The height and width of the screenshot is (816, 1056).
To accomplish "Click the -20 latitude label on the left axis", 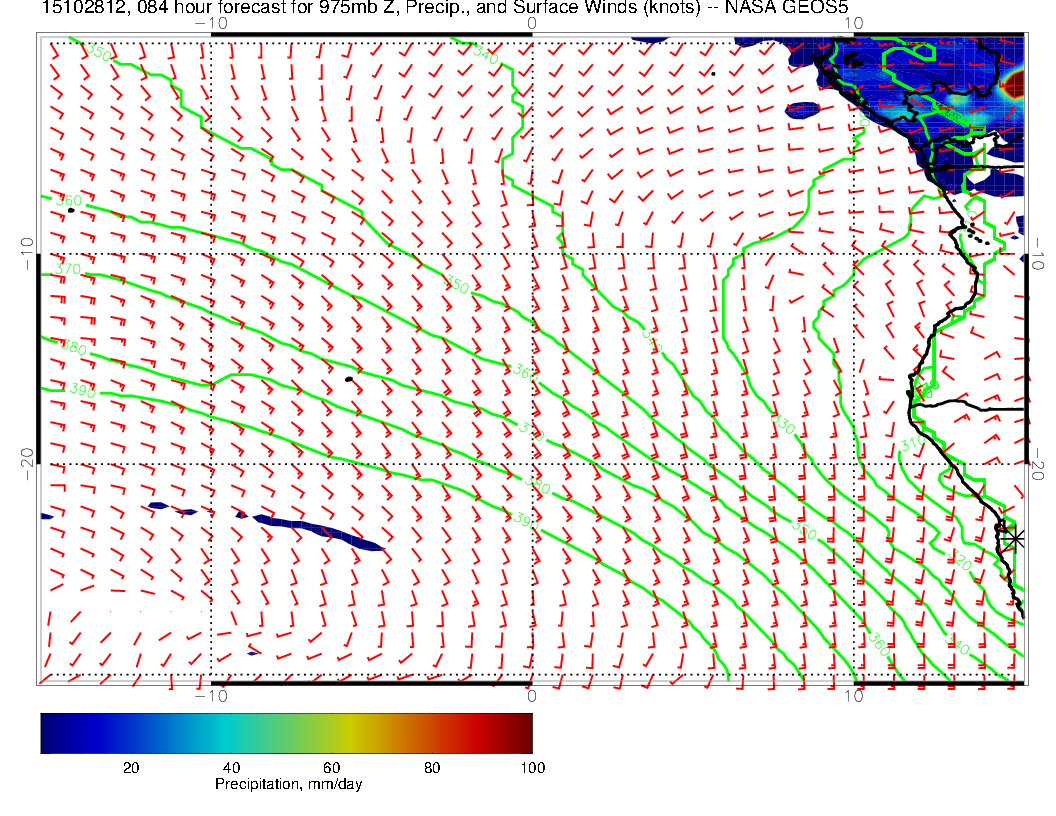I will [26, 463].
